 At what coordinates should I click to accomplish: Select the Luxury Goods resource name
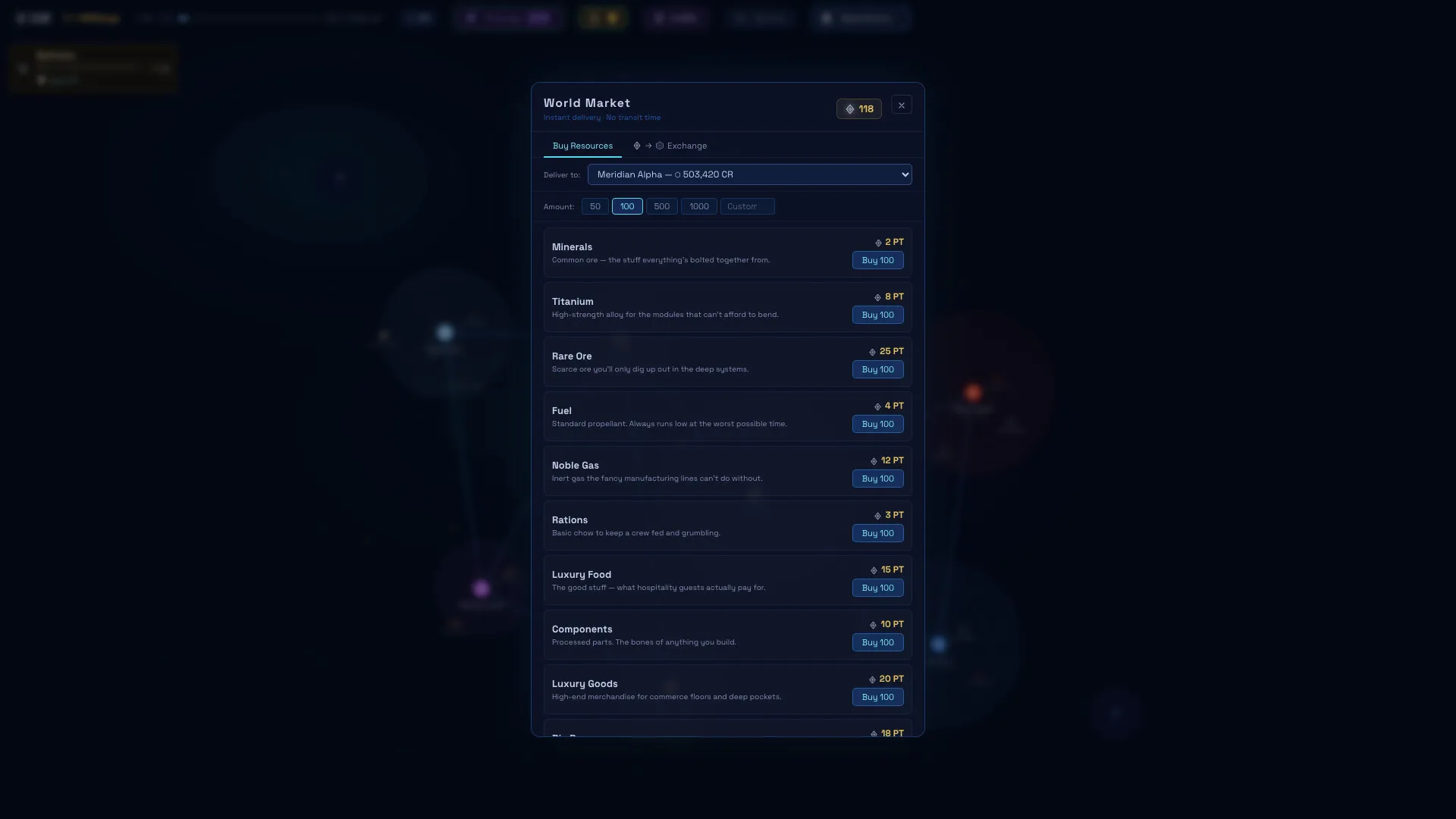pyautogui.click(x=585, y=684)
